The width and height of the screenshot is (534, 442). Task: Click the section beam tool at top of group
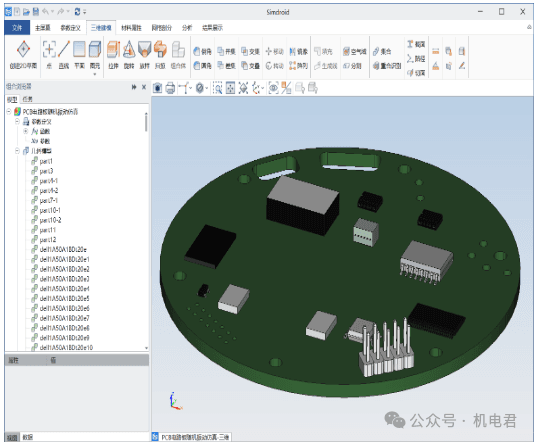pyautogui.click(x=416, y=44)
